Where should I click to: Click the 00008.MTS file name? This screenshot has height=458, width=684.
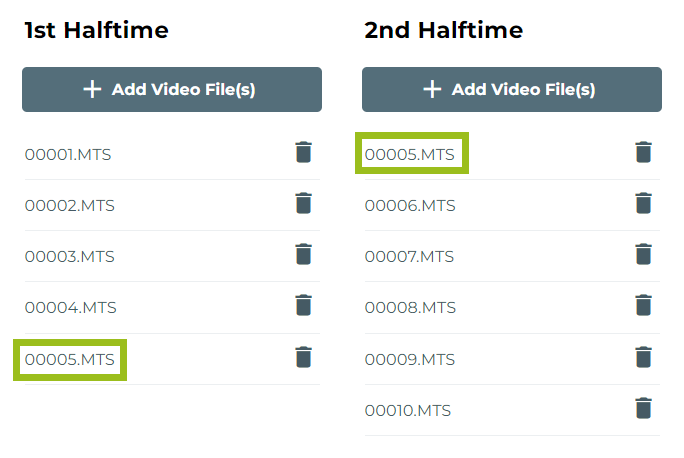(410, 308)
